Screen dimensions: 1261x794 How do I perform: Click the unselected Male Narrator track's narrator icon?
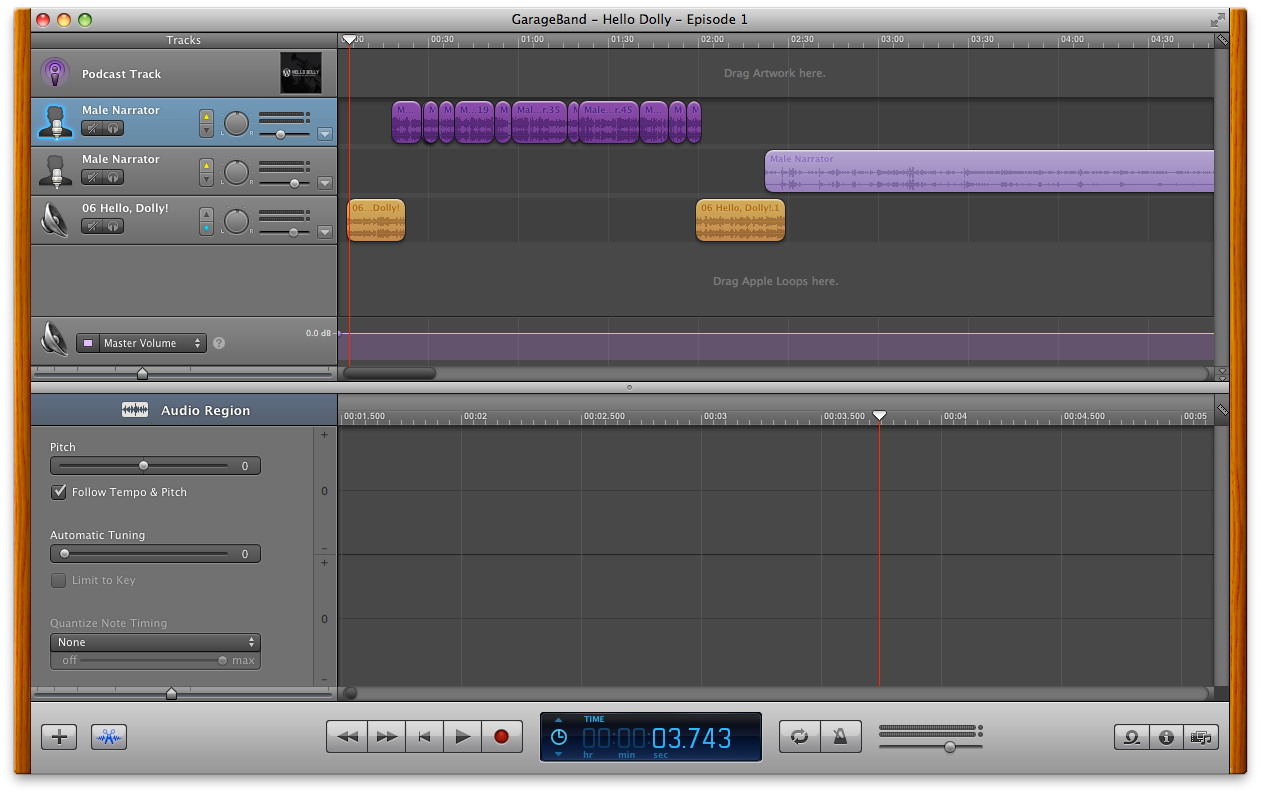[56, 170]
